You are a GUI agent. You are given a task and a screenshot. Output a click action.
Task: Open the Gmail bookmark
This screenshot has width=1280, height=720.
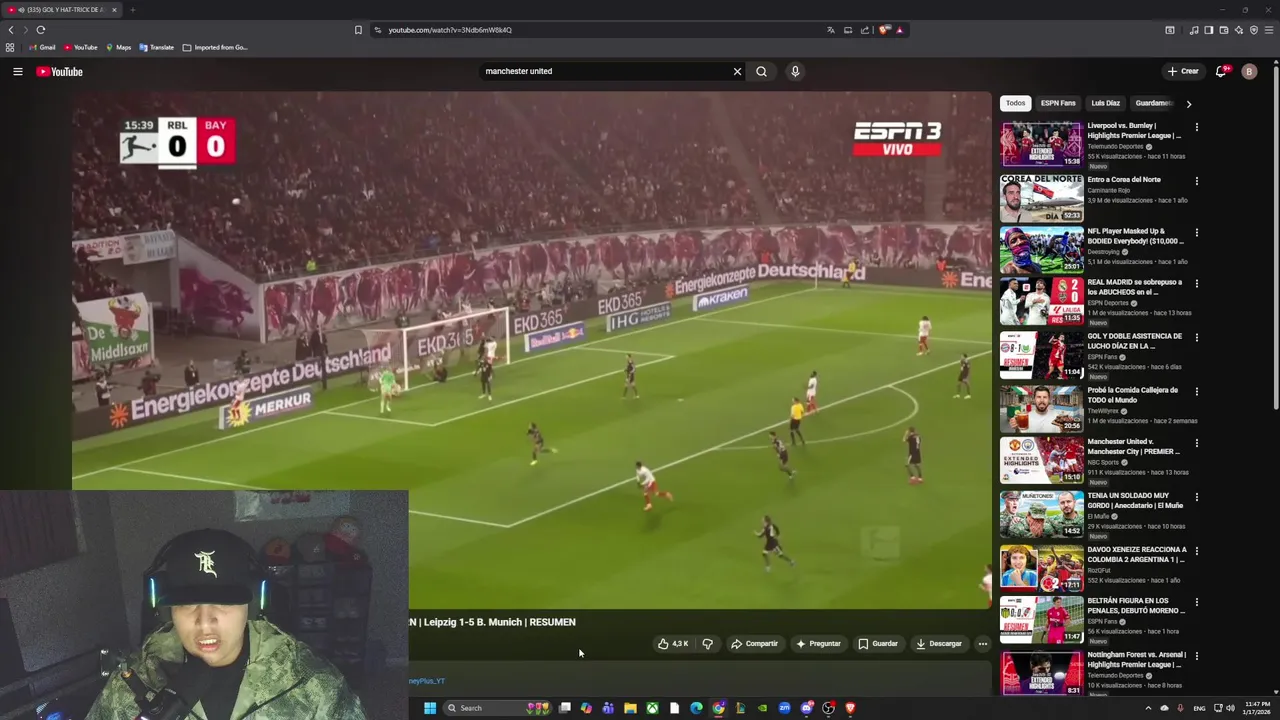pyautogui.click(x=41, y=47)
